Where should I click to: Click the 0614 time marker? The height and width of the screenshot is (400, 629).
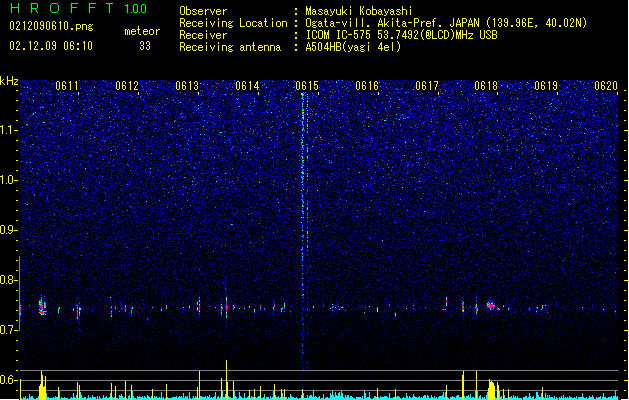(x=247, y=85)
